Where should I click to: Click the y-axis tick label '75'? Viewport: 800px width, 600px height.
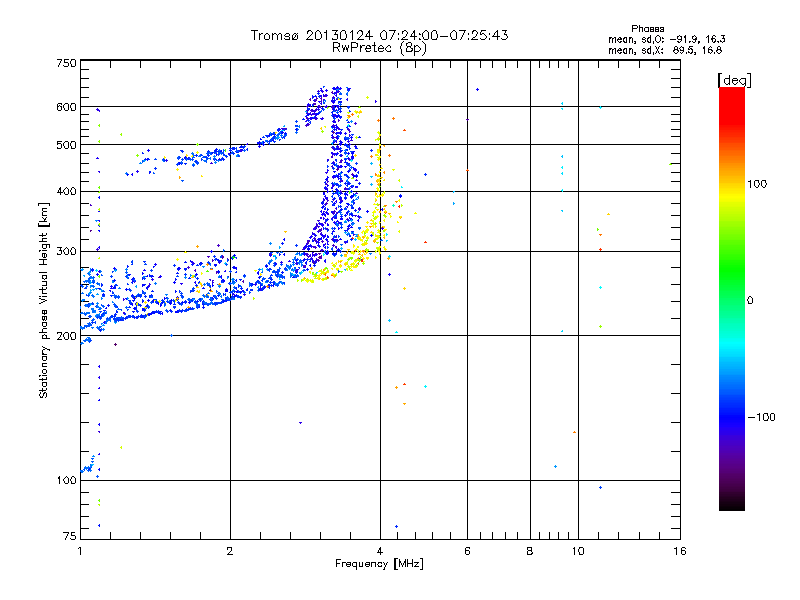(x=70, y=536)
